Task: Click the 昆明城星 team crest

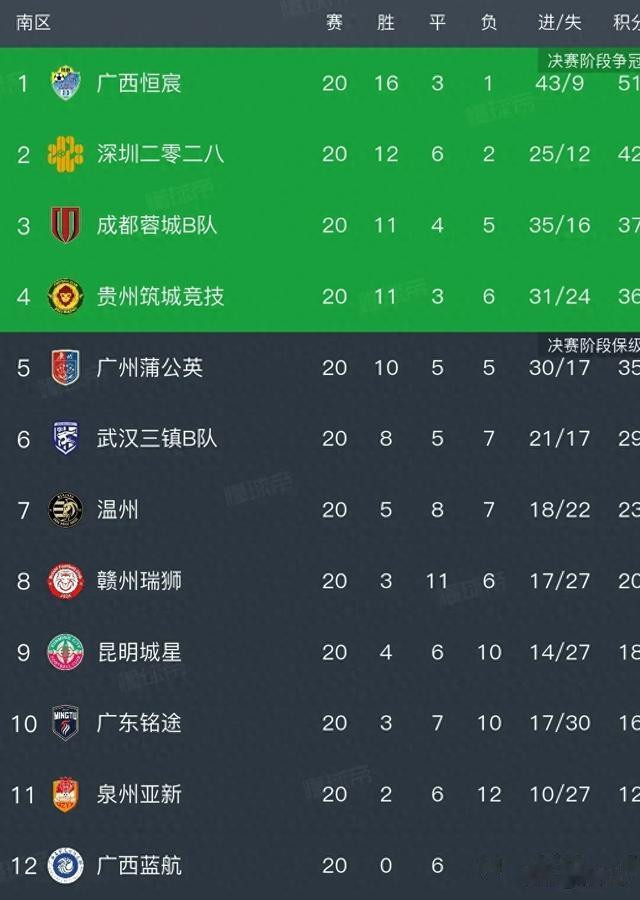Action: tap(65, 652)
